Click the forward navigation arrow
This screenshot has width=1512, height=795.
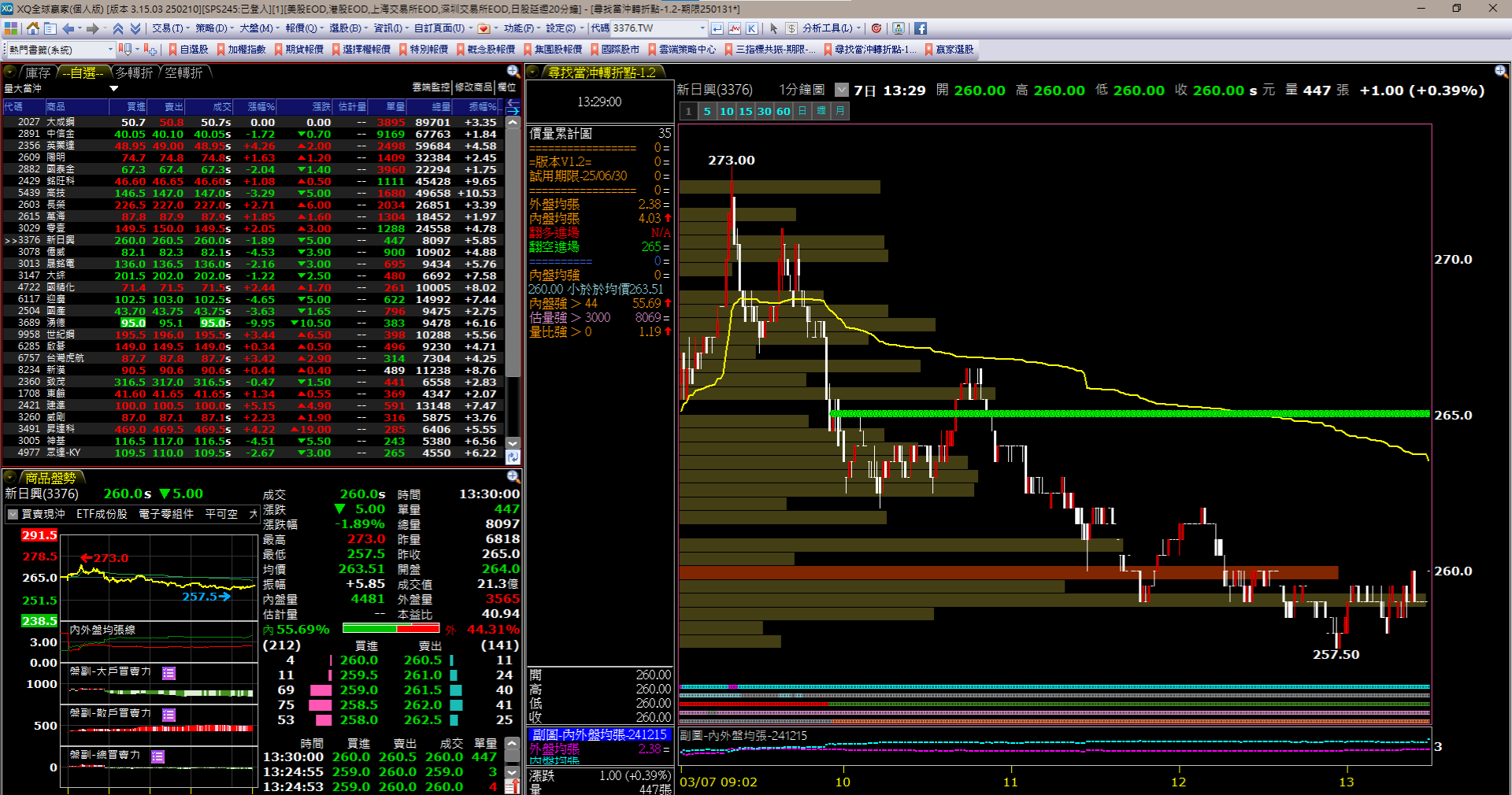92,28
